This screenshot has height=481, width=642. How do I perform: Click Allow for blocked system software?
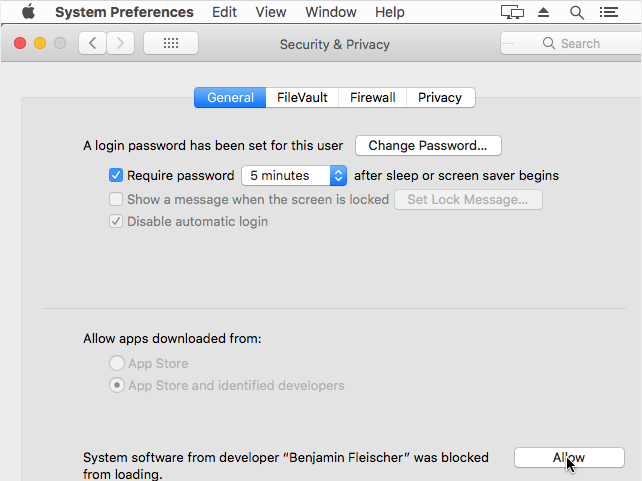[569, 457]
